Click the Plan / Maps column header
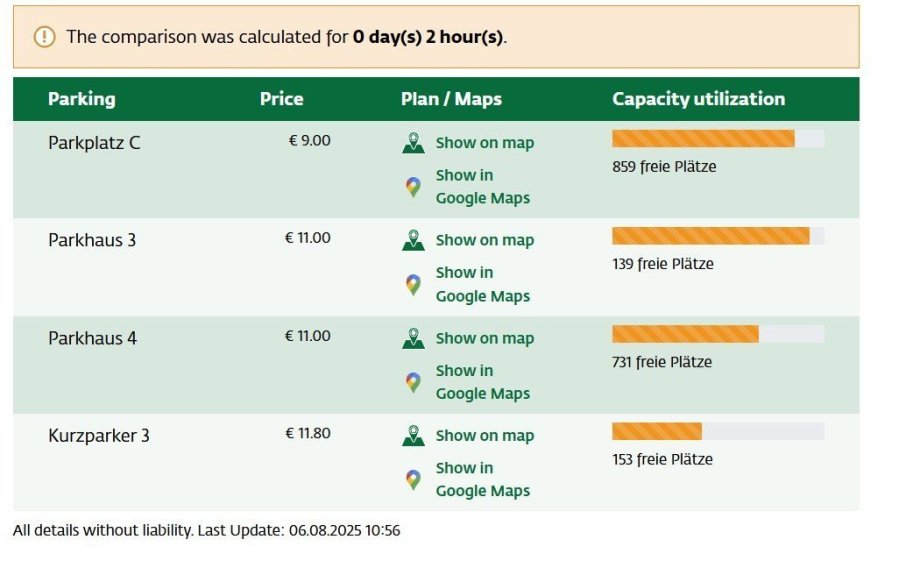Image resolution: width=920 pixels, height=568 pixels. [451, 99]
